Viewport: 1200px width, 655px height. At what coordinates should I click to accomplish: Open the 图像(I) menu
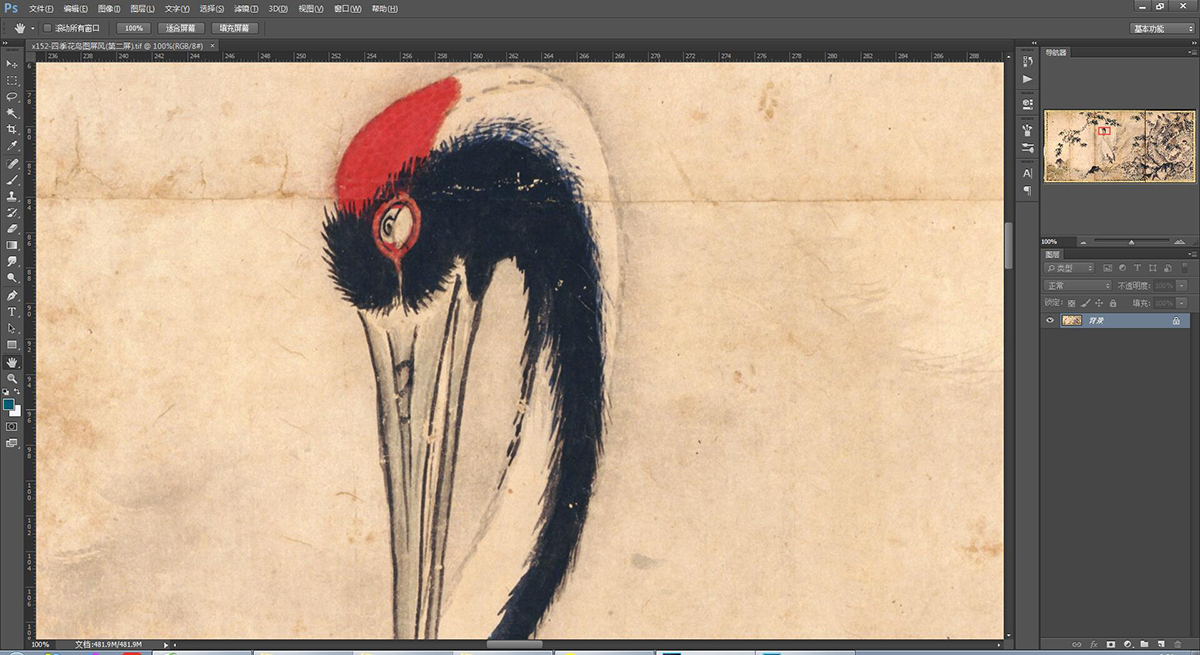pyautogui.click(x=109, y=8)
